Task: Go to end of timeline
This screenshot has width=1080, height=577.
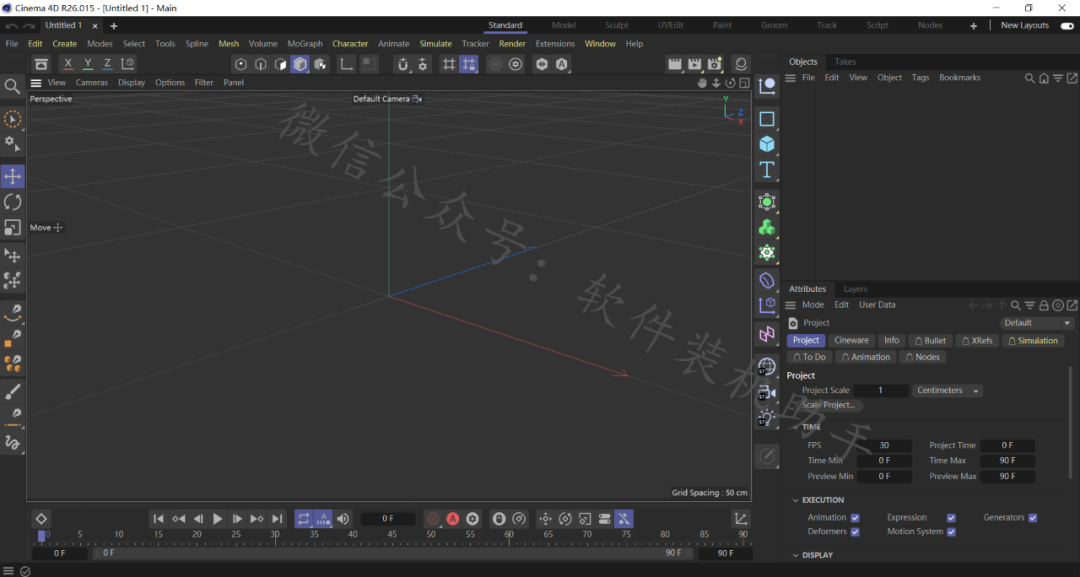Action: 277,518
